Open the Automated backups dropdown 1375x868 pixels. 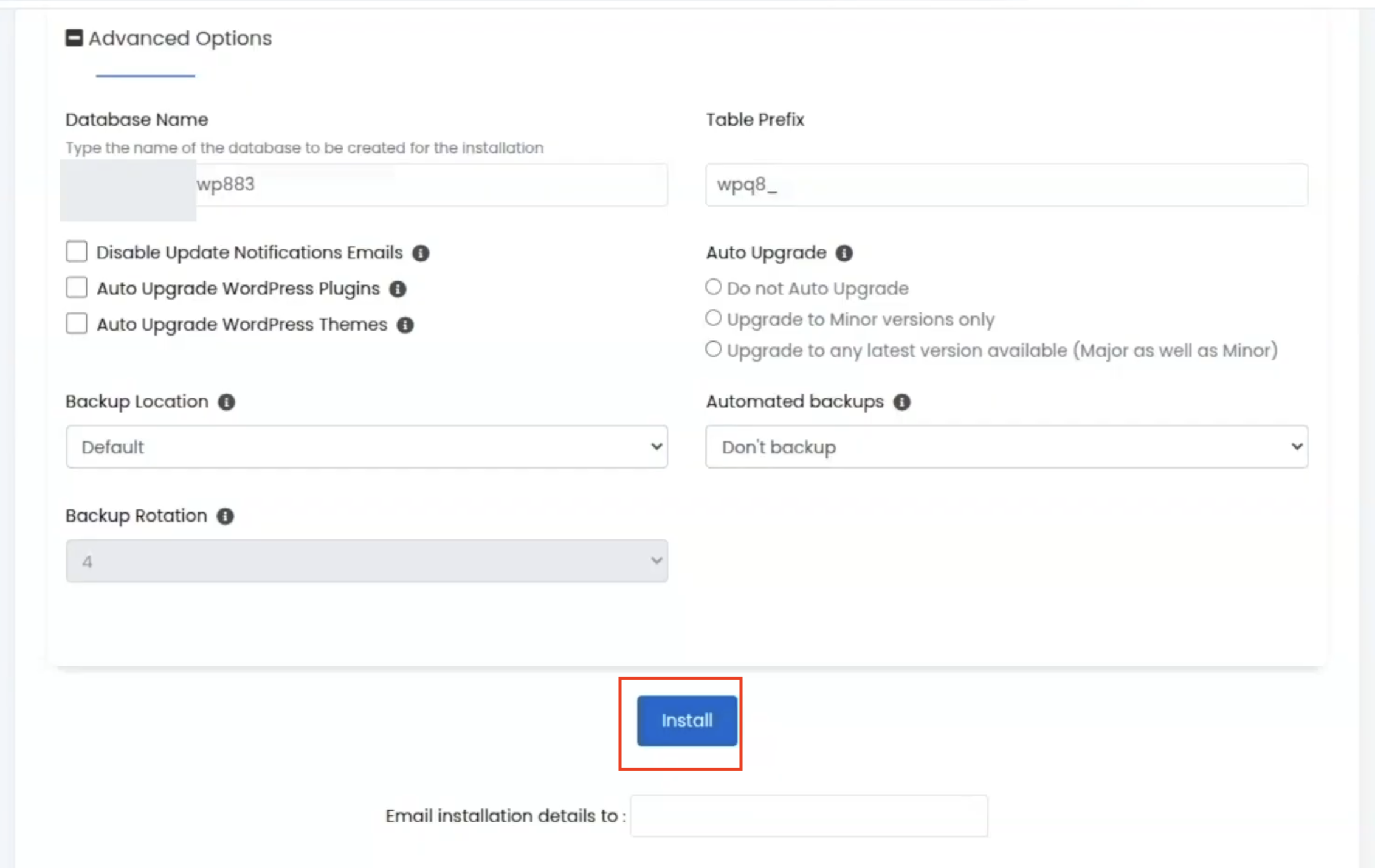[x=1007, y=447]
